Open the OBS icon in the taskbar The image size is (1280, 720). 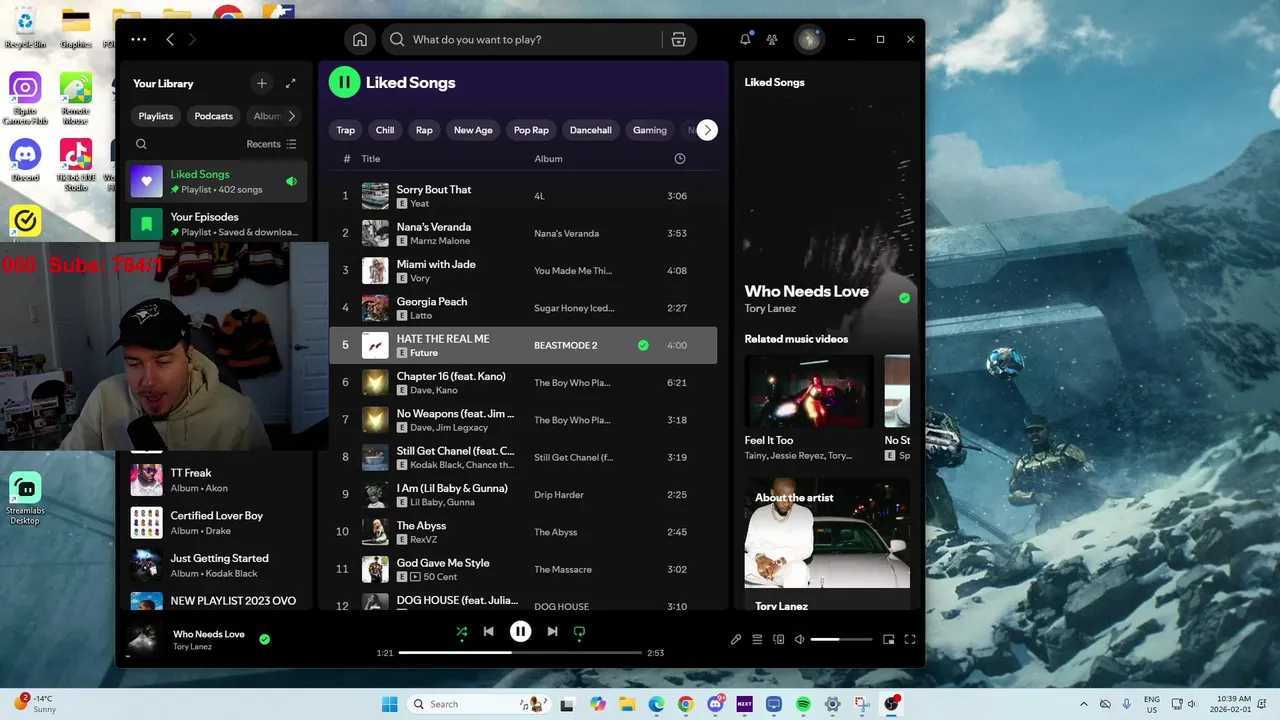point(891,704)
